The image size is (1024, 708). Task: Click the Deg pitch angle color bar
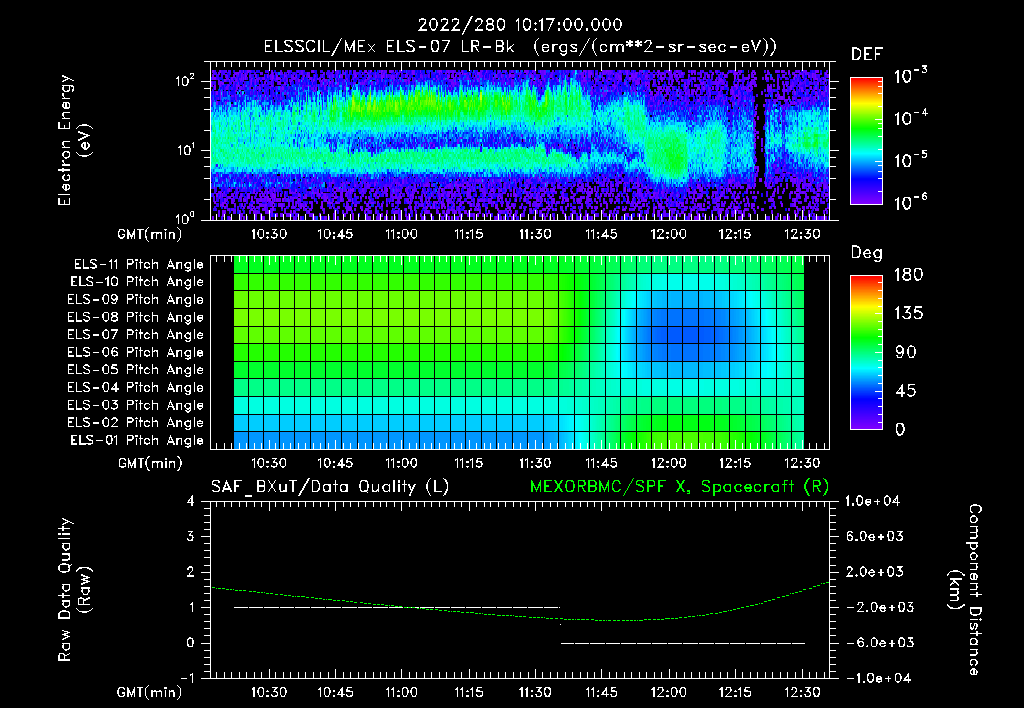click(867, 353)
